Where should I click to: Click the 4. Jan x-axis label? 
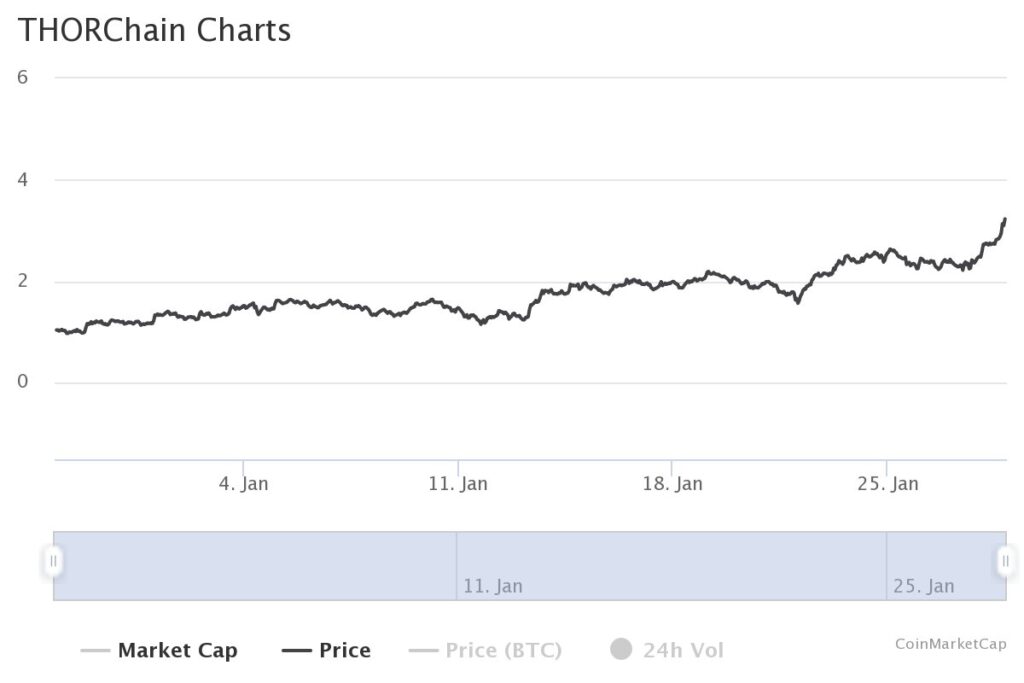pos(243,484)
